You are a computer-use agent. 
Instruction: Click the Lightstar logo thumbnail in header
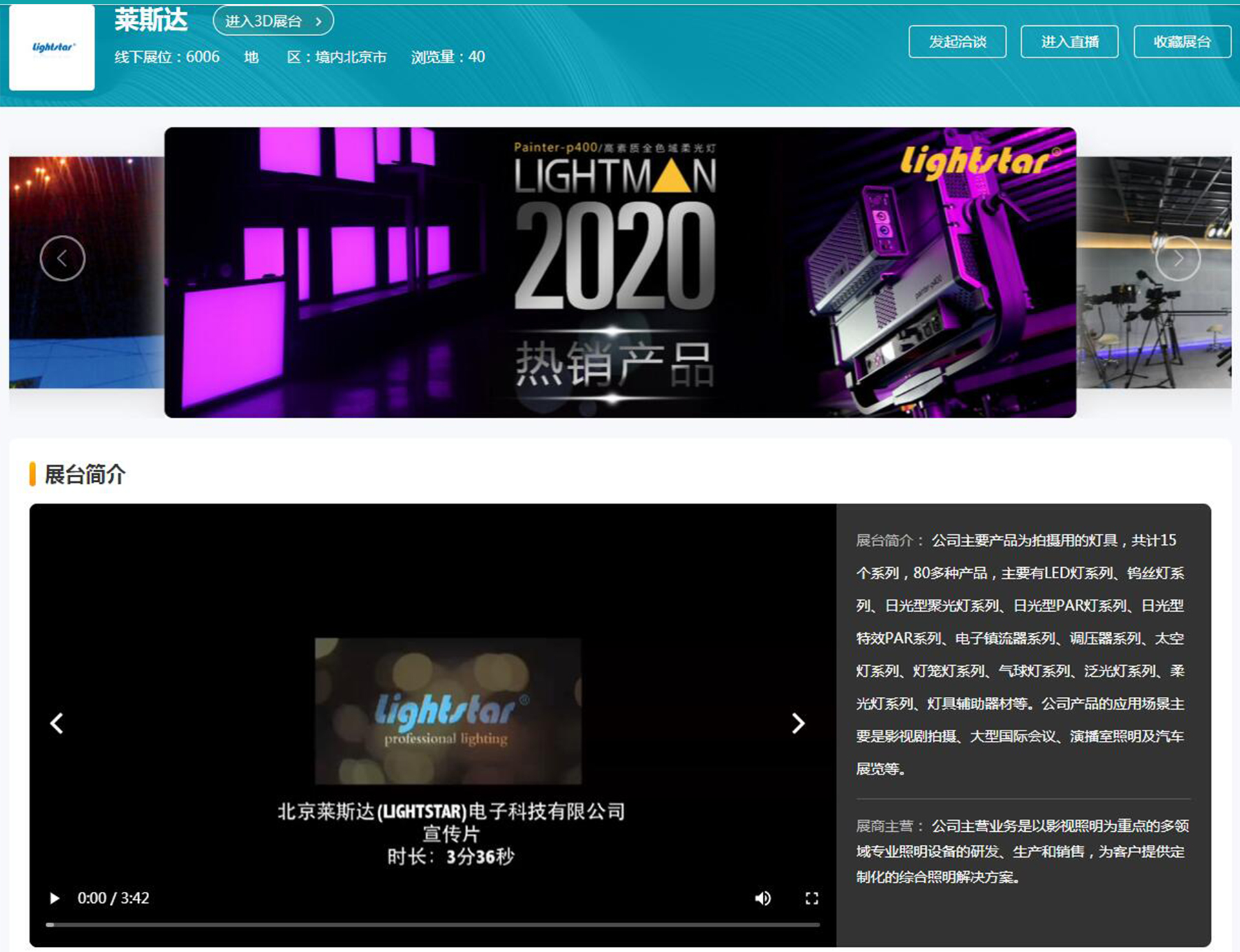pyautogui.click(x=52, y=48)
